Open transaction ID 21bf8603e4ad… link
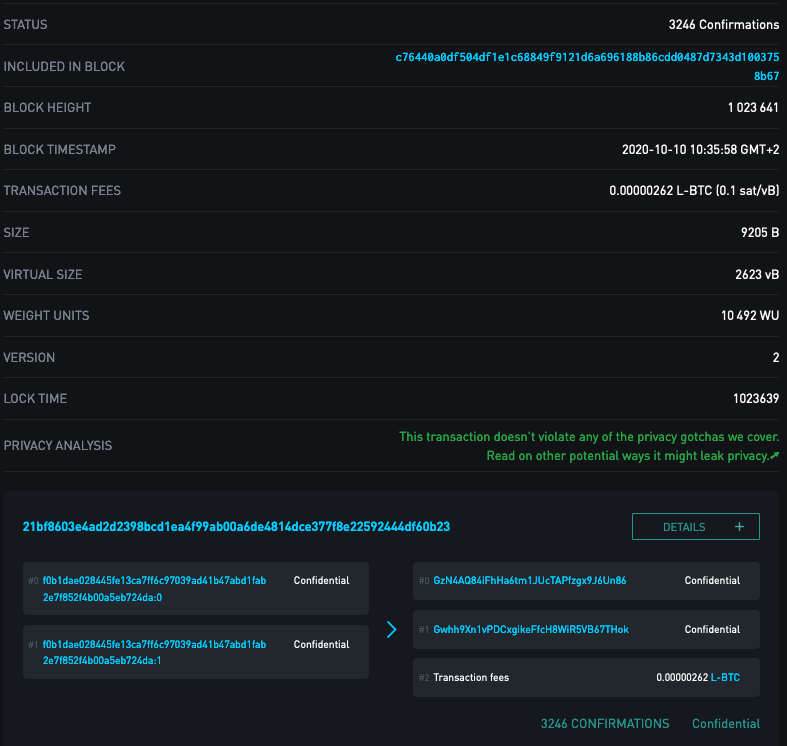 (x=236, y=527)
